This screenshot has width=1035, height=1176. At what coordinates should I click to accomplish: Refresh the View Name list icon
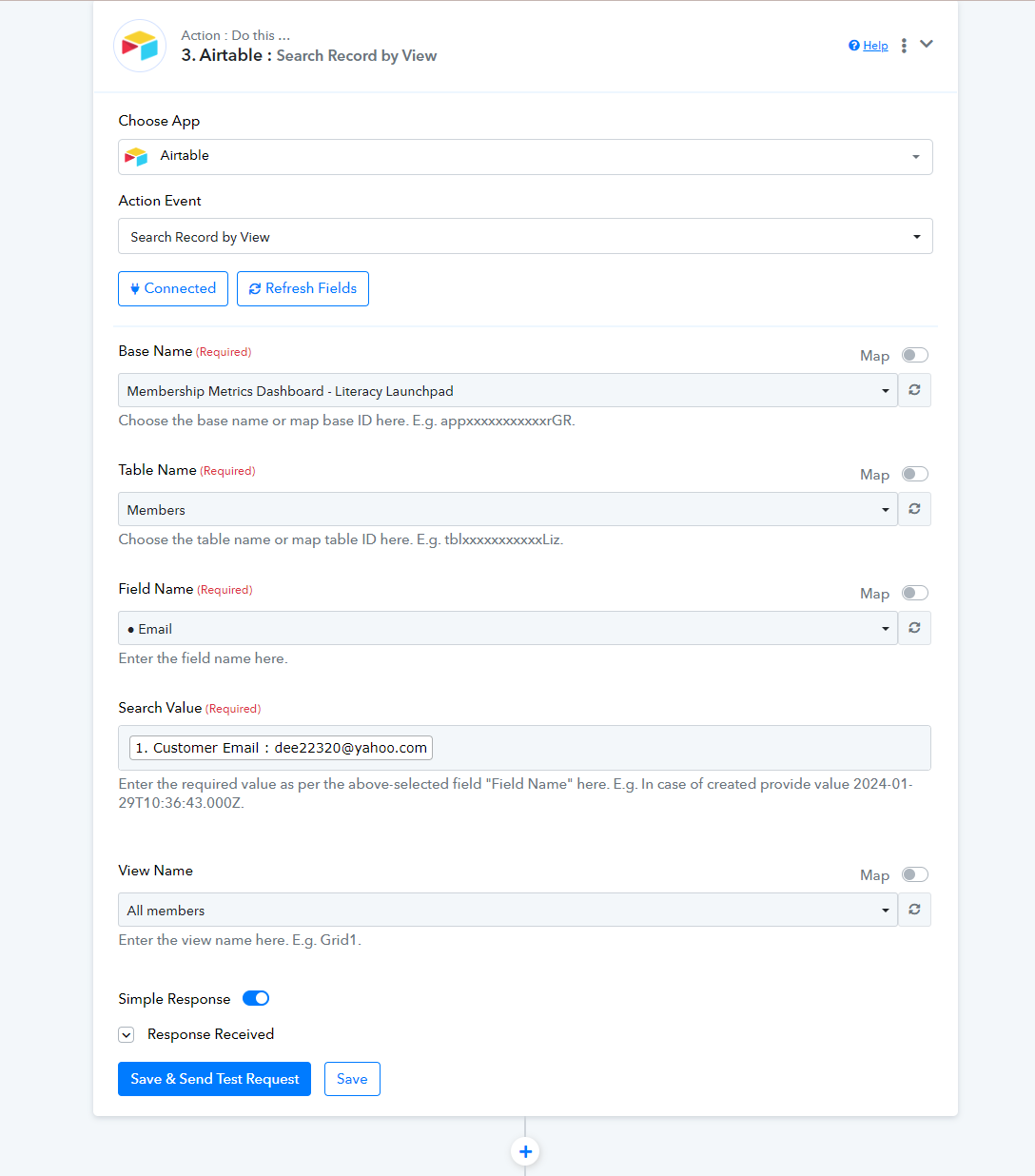click(x=914, y=910)
